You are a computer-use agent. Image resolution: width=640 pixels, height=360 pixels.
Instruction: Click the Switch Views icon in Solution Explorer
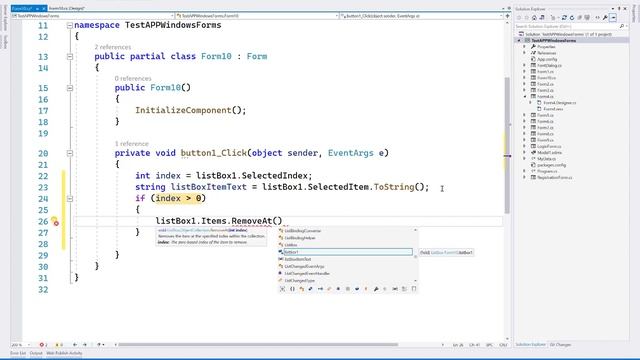(542, 18)
